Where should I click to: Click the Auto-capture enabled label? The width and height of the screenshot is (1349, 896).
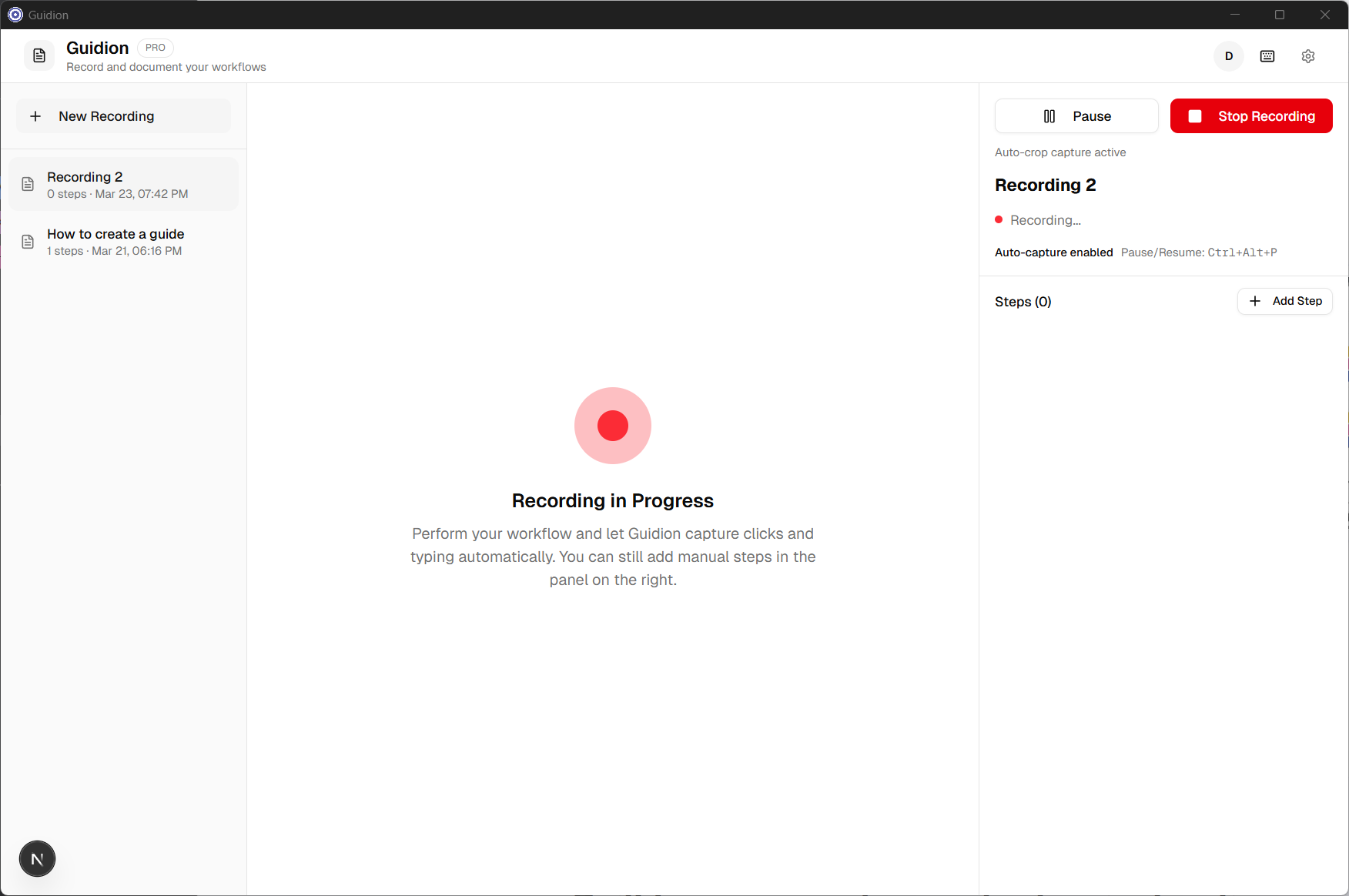[x=1054, y=252]
